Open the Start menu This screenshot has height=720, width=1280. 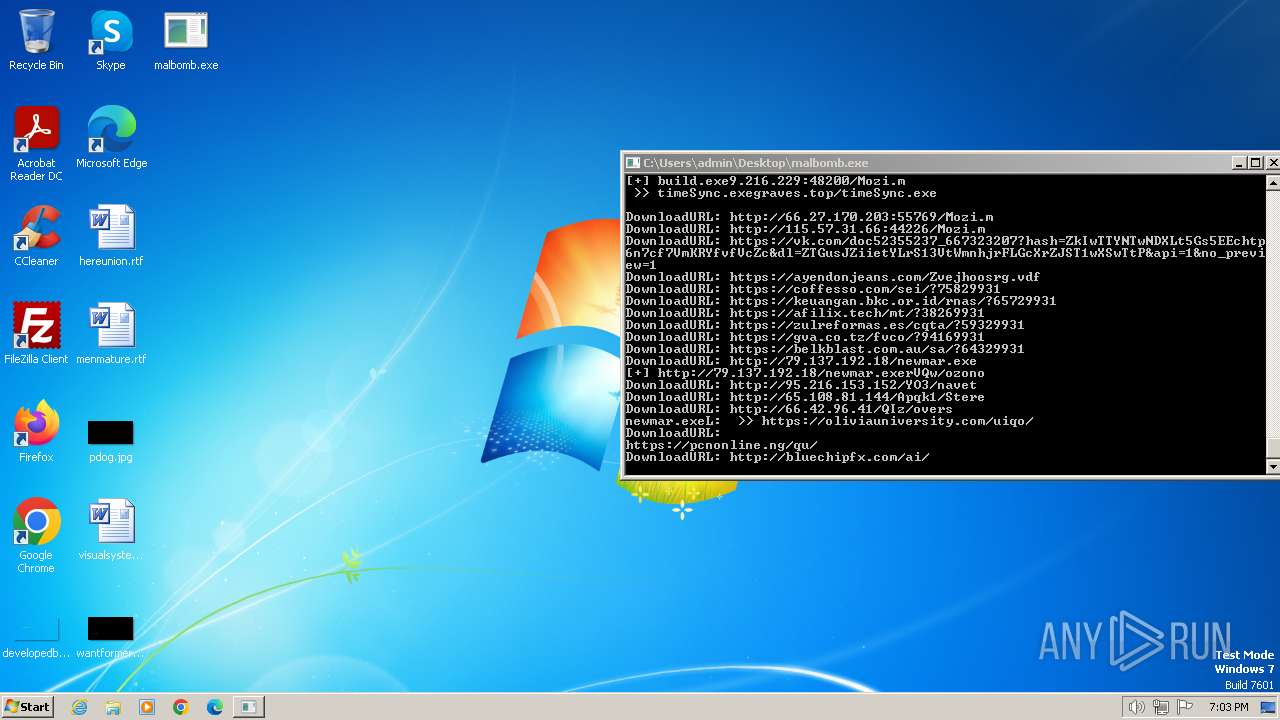click(27, 707)
